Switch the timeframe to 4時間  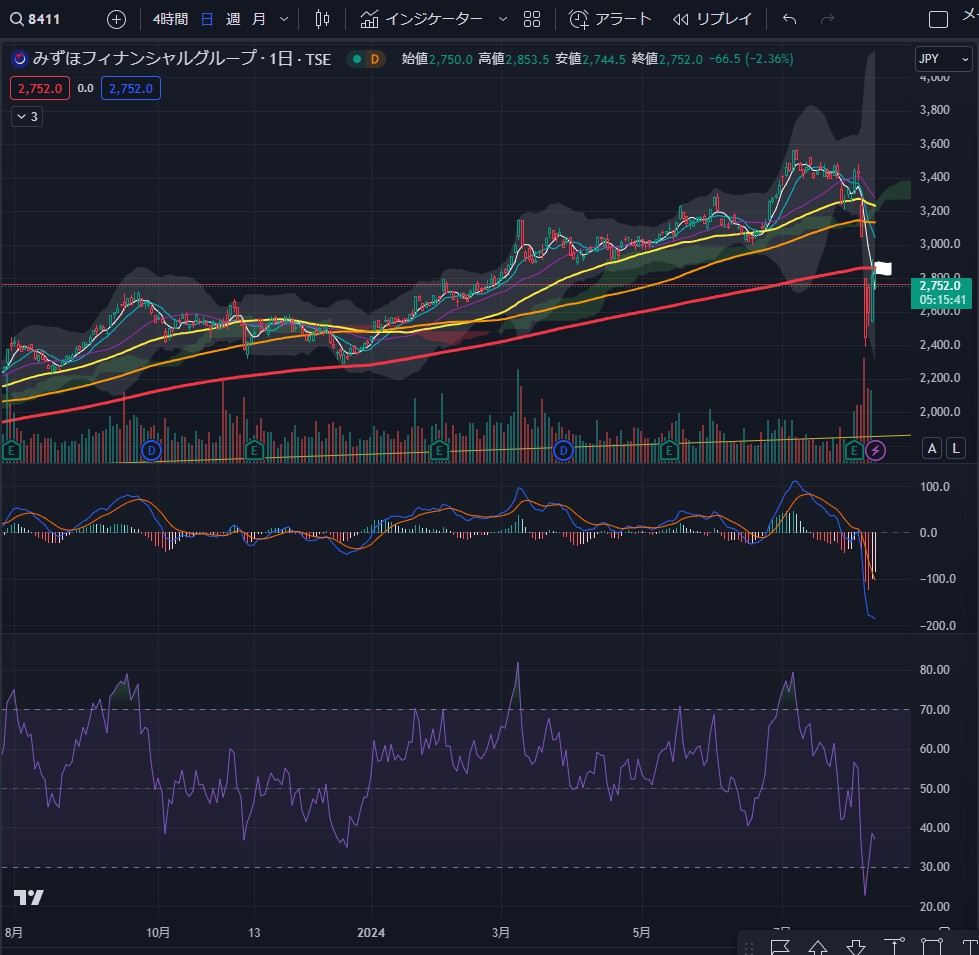click(x=170, y=19)
